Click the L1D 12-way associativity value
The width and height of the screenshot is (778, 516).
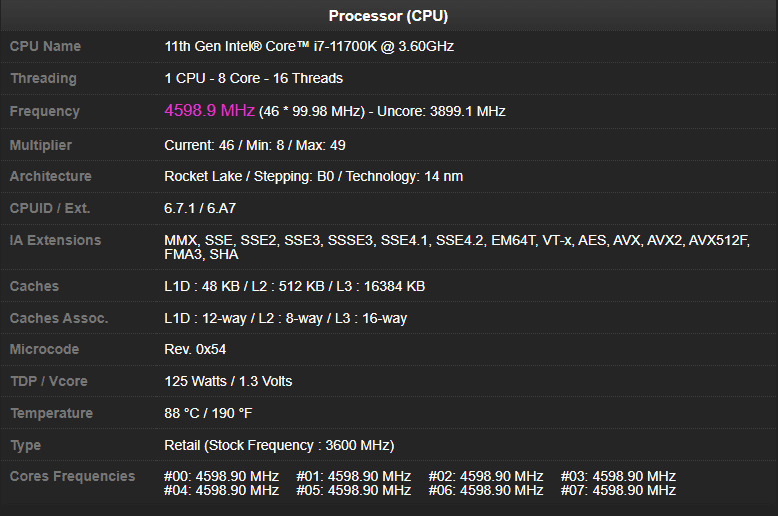coord(286,319)
